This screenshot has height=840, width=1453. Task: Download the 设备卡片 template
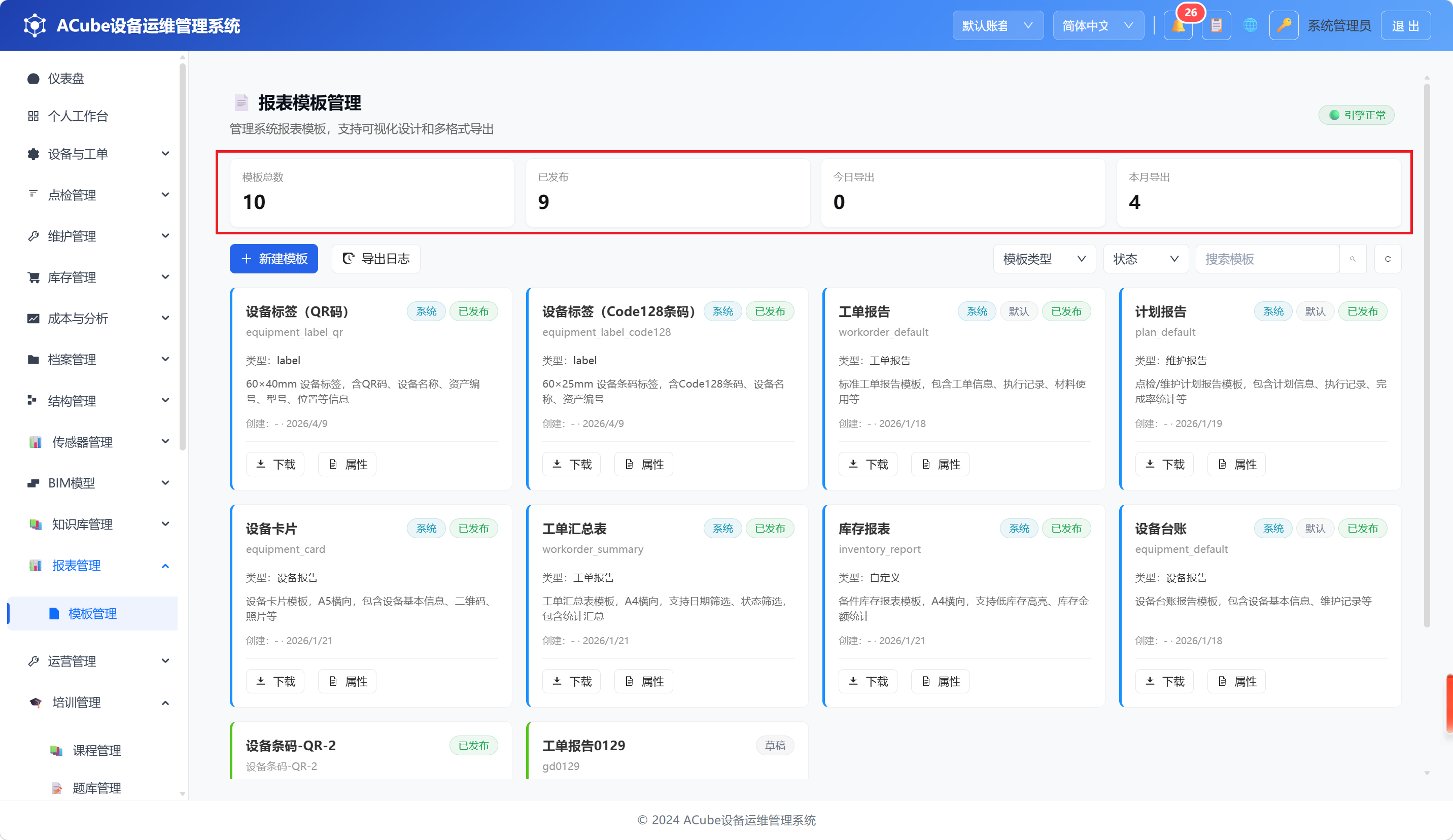click(275, 681)
